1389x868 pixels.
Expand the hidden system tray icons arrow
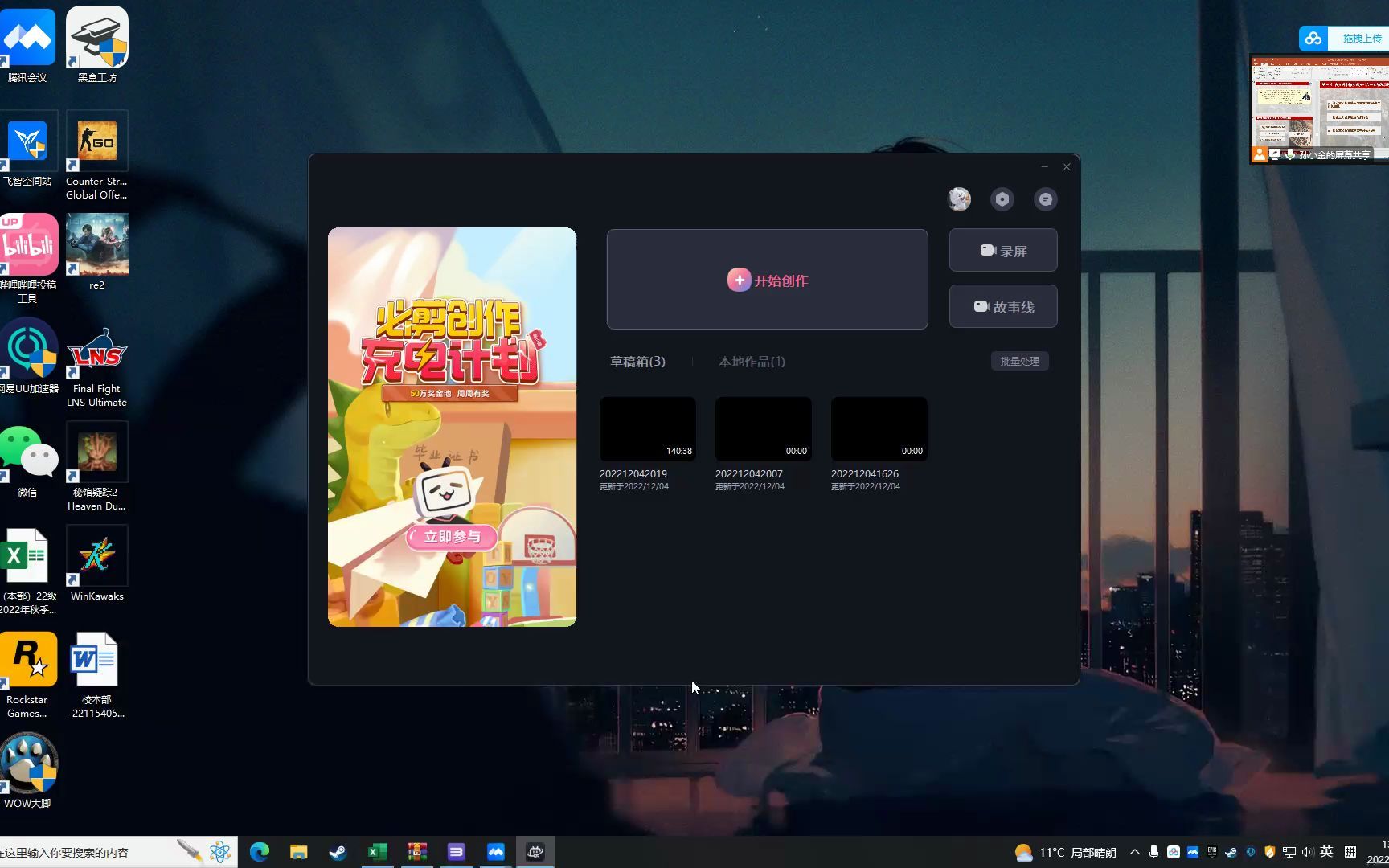pyautogui.click(x=1135, y=852)
